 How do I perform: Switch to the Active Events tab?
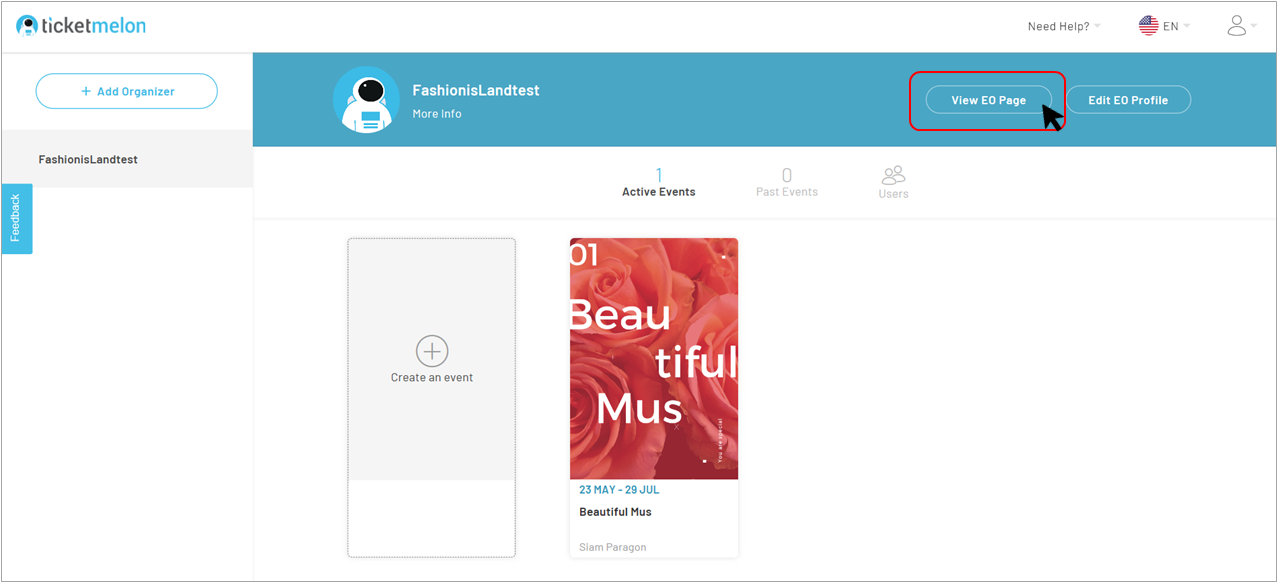point(659,183)
